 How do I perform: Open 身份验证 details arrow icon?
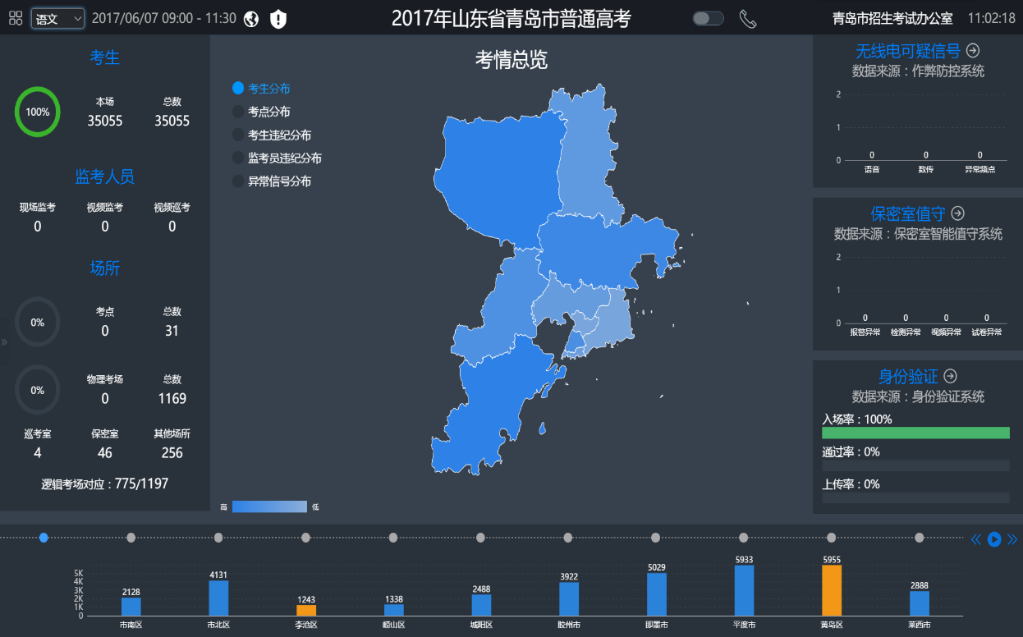[951, 376]
